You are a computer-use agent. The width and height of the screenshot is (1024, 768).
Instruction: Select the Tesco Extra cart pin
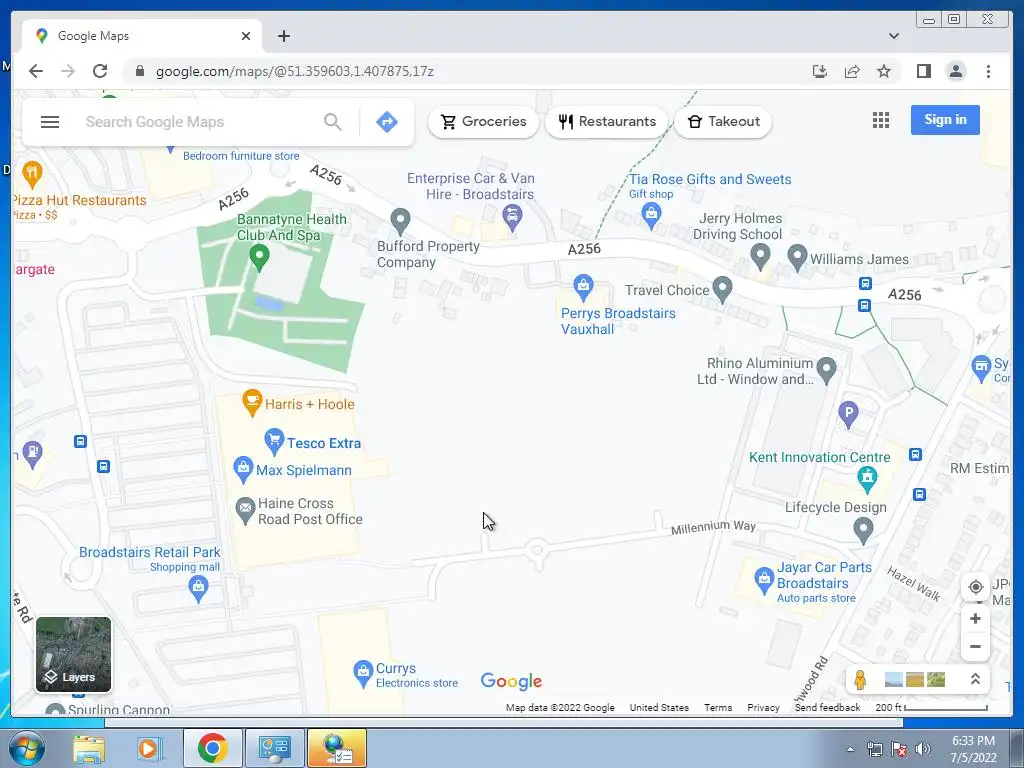(274, 442)
